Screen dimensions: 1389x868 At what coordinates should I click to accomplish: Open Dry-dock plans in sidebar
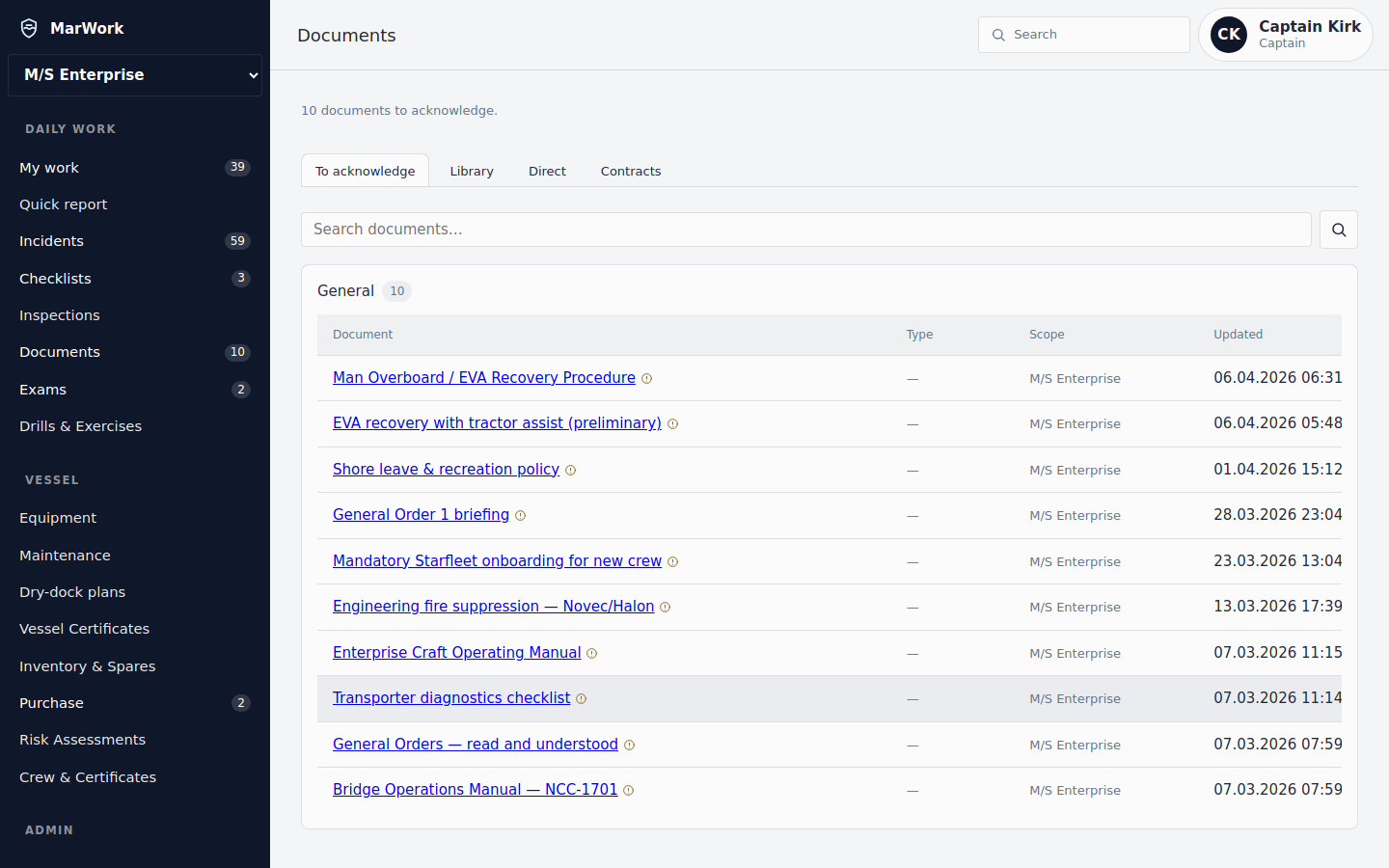tap(135, 592)
